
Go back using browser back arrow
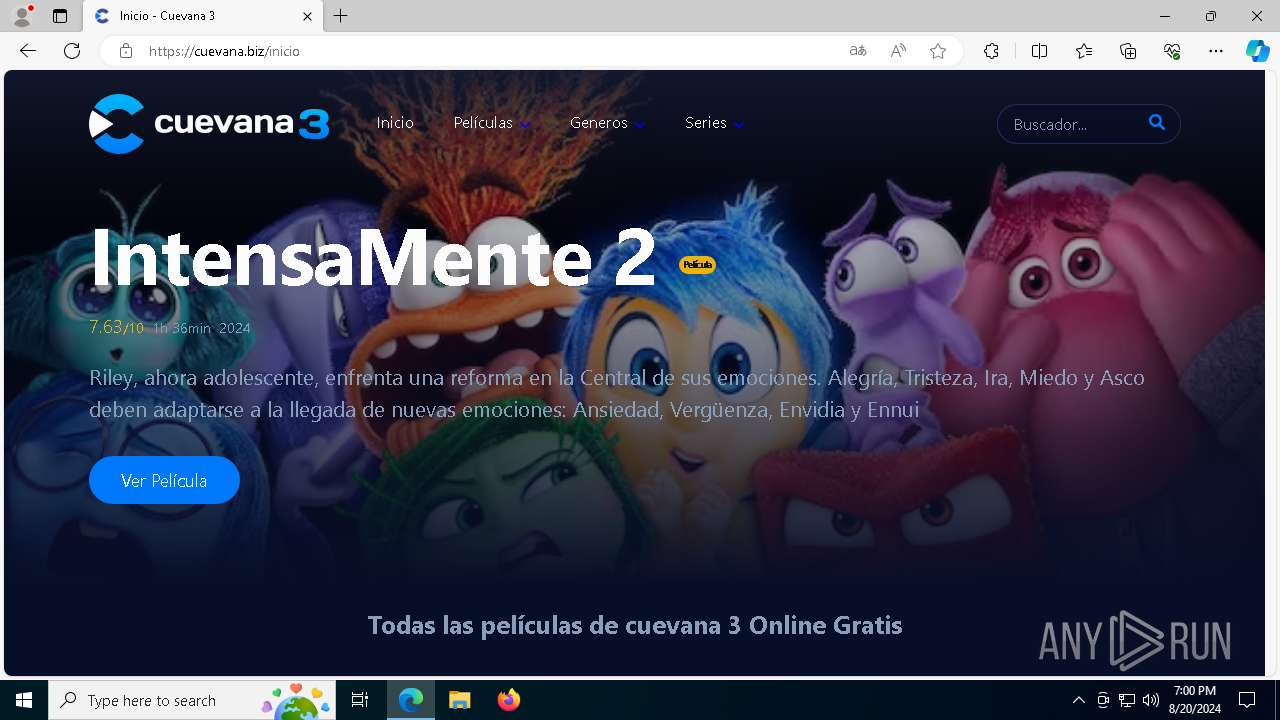28,51
